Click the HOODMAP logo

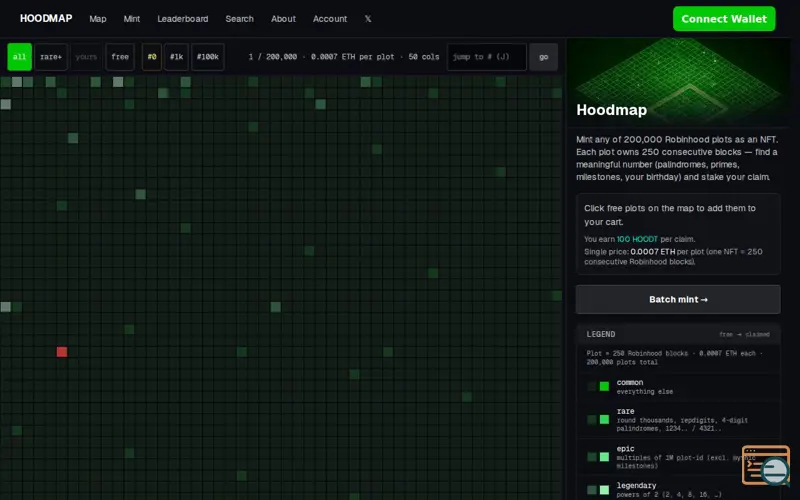pyautogui.click(x=46, y=18)
